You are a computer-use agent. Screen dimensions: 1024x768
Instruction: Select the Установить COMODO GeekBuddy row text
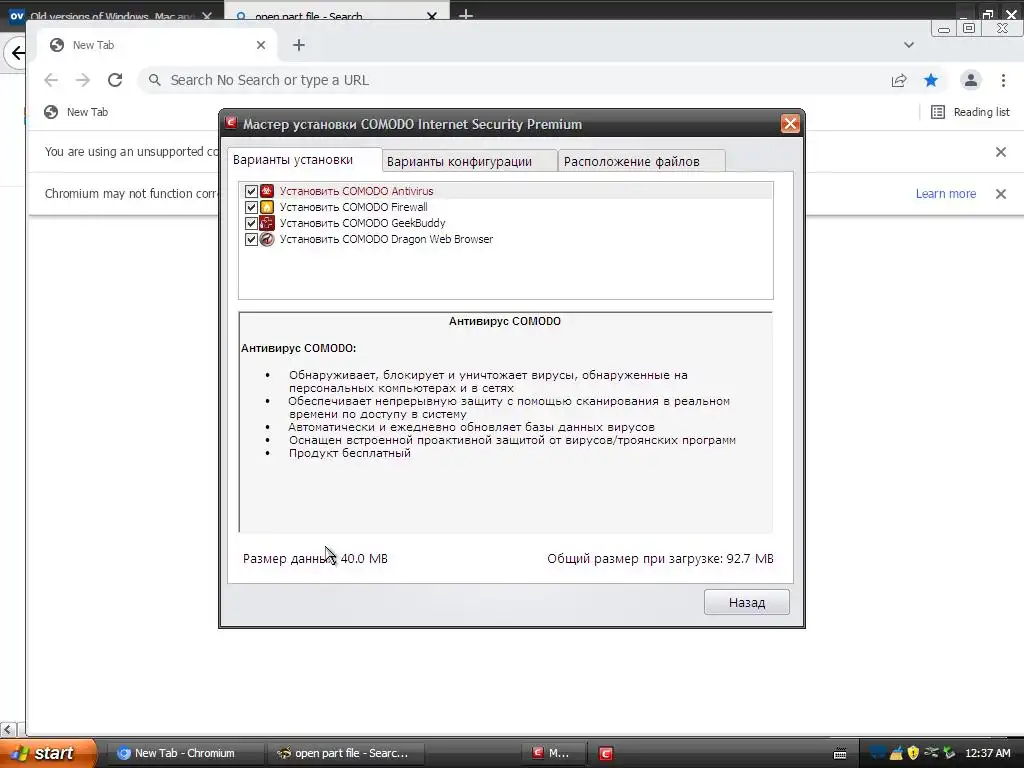pos(362,223)
